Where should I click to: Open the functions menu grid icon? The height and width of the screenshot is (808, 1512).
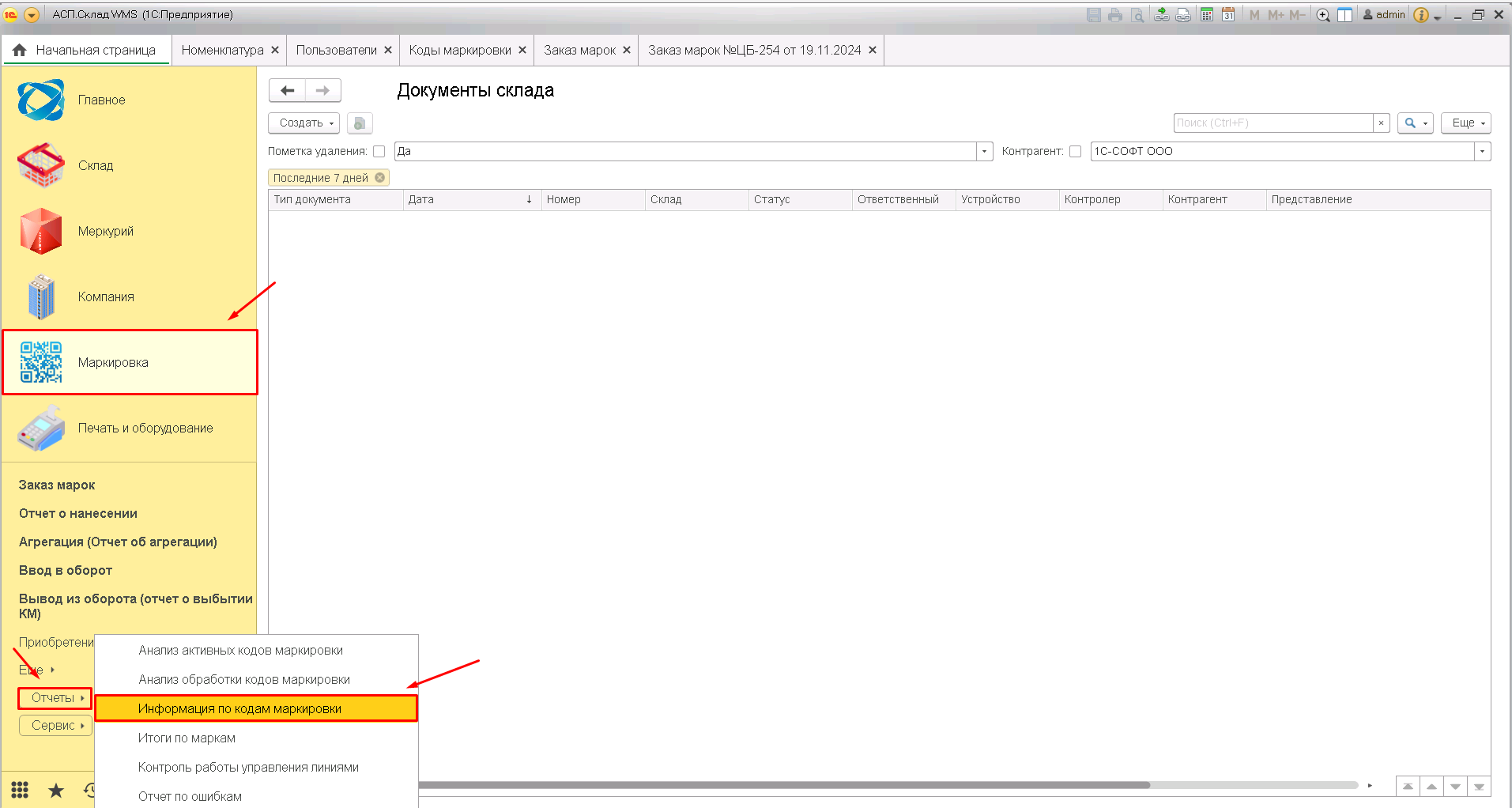20,790
